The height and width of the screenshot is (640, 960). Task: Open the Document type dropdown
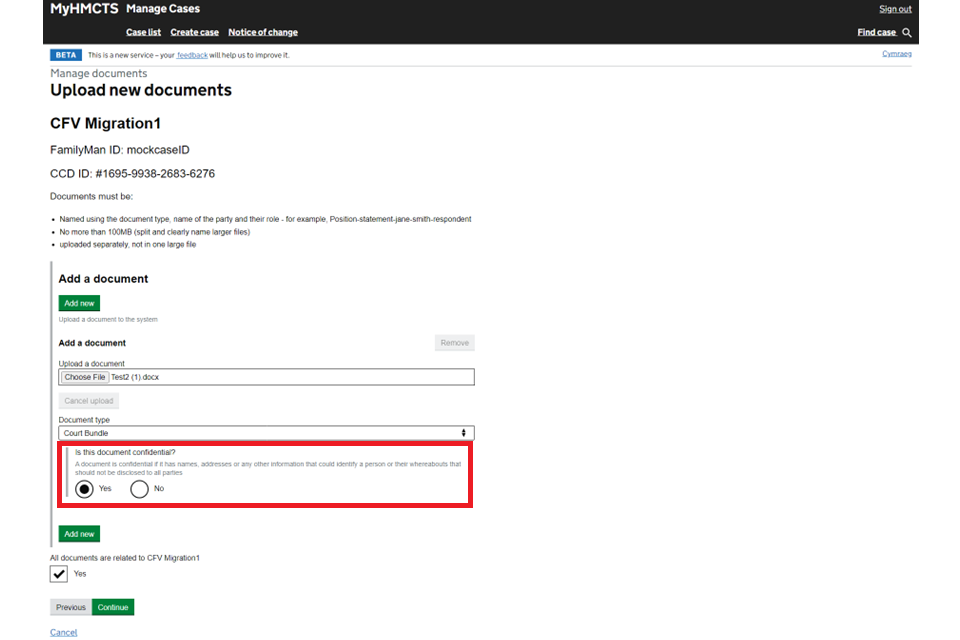(266, 433)
